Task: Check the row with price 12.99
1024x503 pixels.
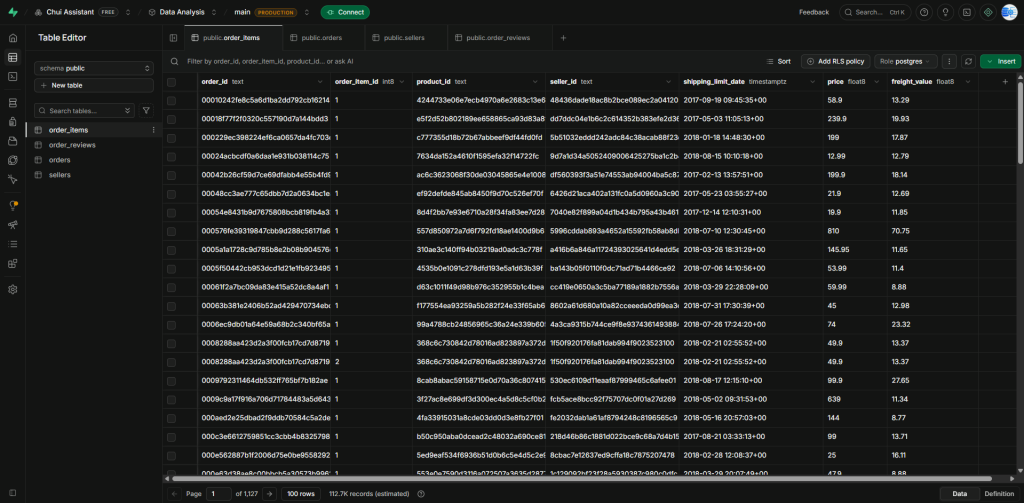Action: pos(171,157)
